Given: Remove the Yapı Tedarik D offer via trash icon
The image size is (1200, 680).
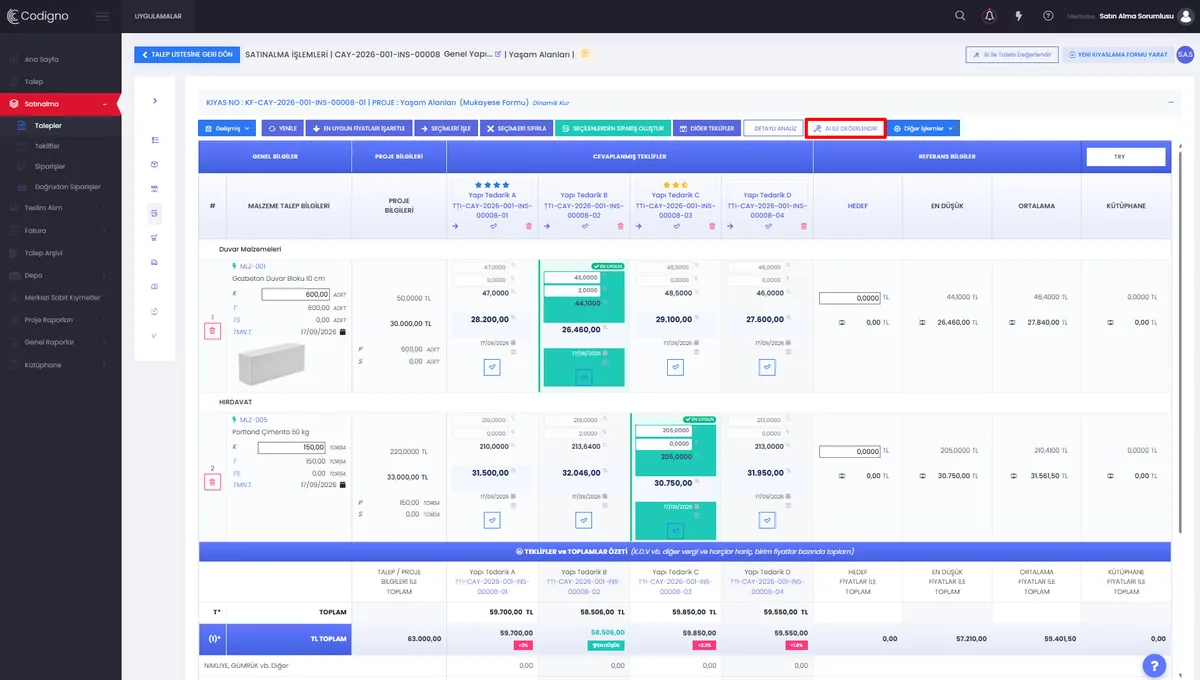Looking at the screenshot, I should coord(803,227).
